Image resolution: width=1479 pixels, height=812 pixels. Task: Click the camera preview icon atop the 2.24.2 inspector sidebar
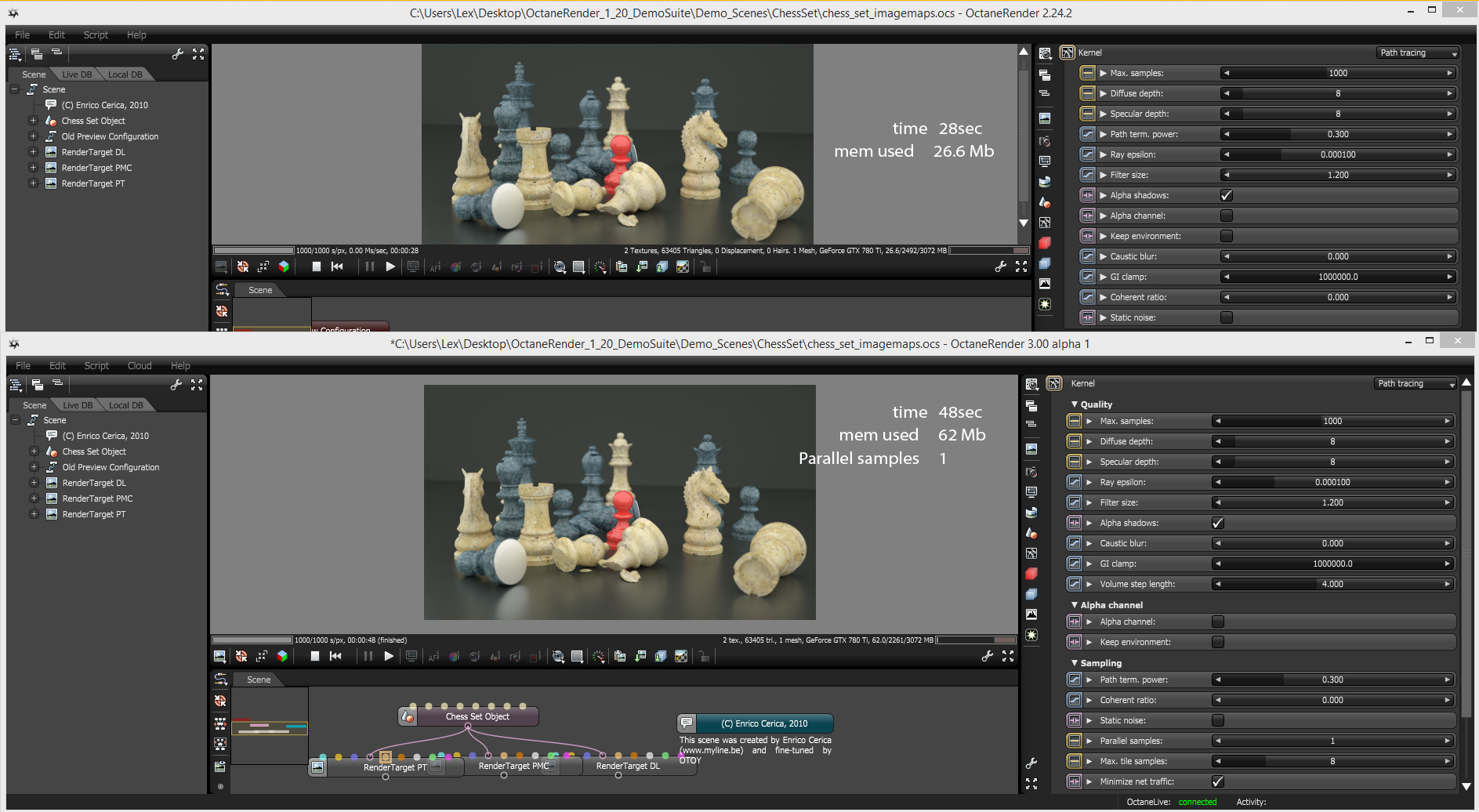[1045, 54]
